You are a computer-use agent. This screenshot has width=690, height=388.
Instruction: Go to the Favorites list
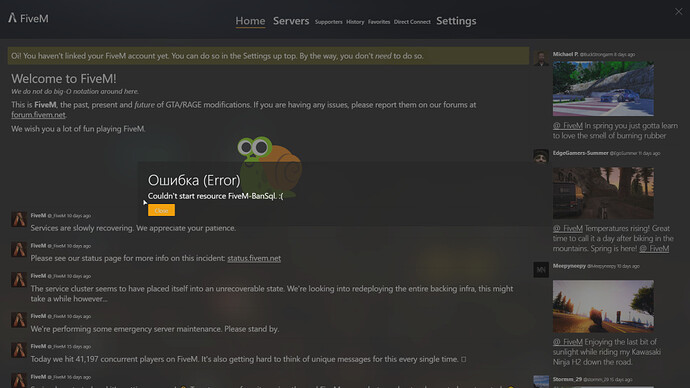coord(379,22)
